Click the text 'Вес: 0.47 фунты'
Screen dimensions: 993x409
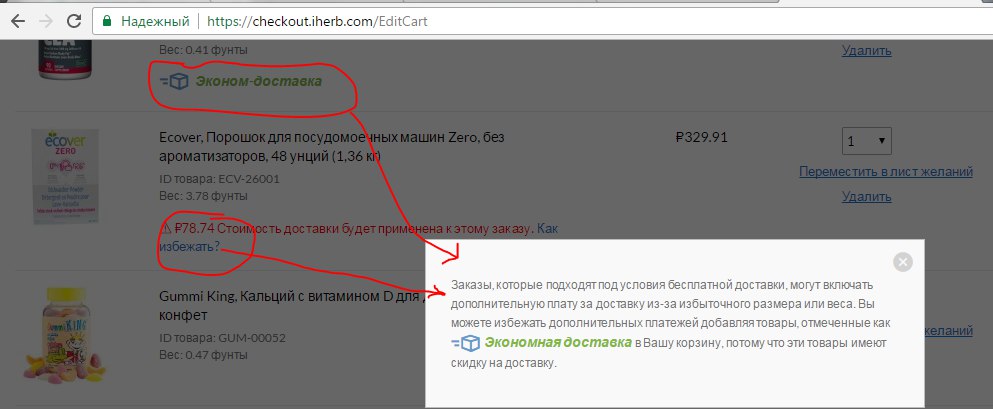(203, 355)
